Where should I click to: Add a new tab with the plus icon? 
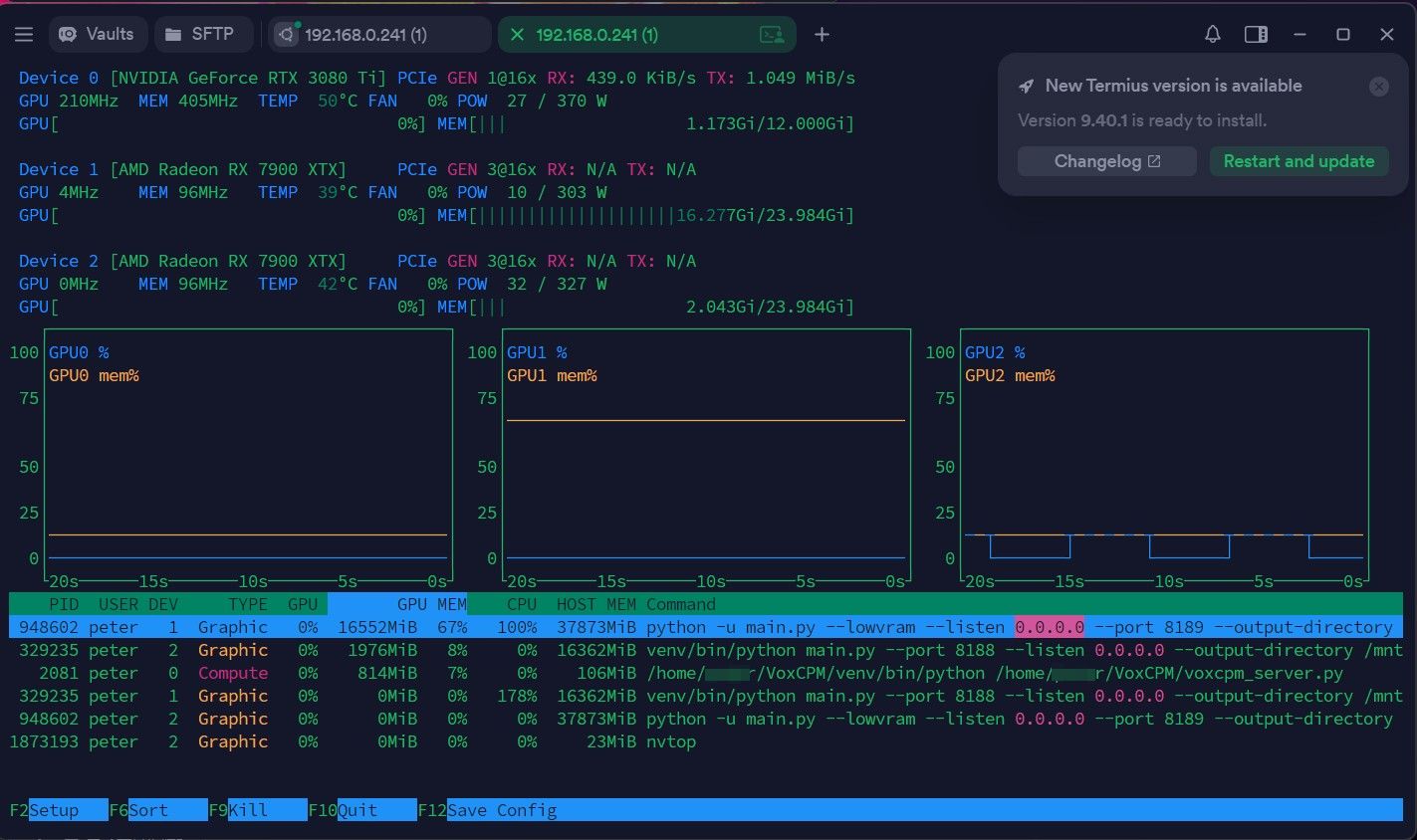(x=822, y=35)
